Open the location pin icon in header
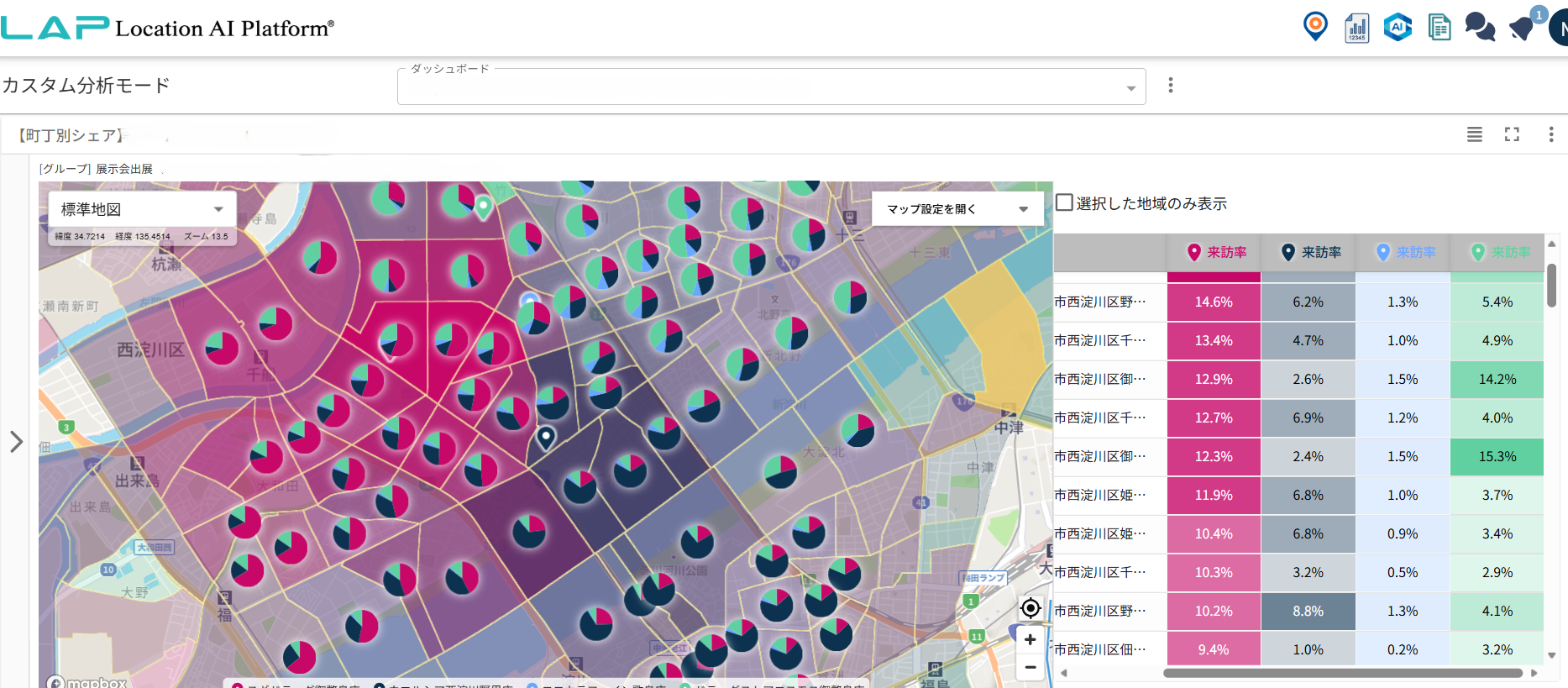This screenshot has height=688, width=1568. pos(1315,27)
